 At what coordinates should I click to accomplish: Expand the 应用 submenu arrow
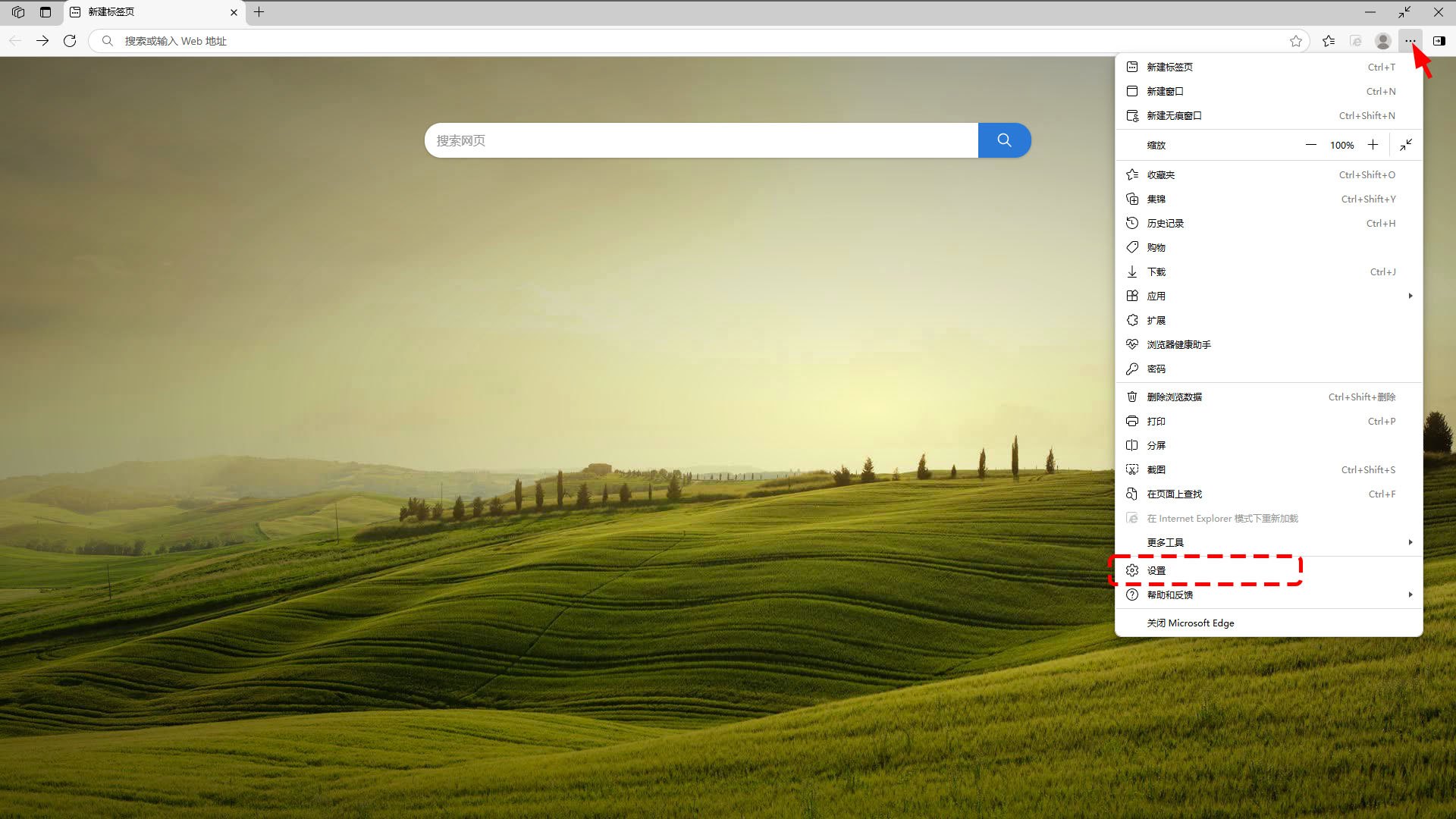coord(1410,296)
